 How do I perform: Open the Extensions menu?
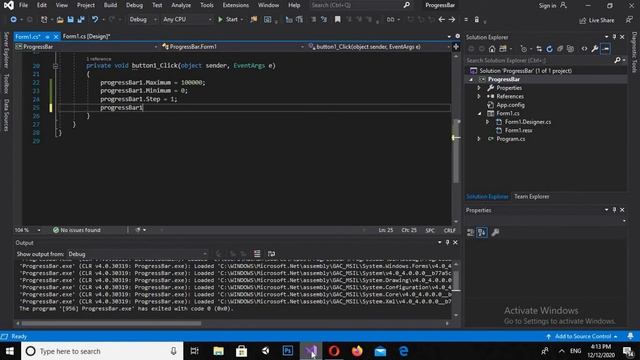pyautogui.click(x=236, y=5)
